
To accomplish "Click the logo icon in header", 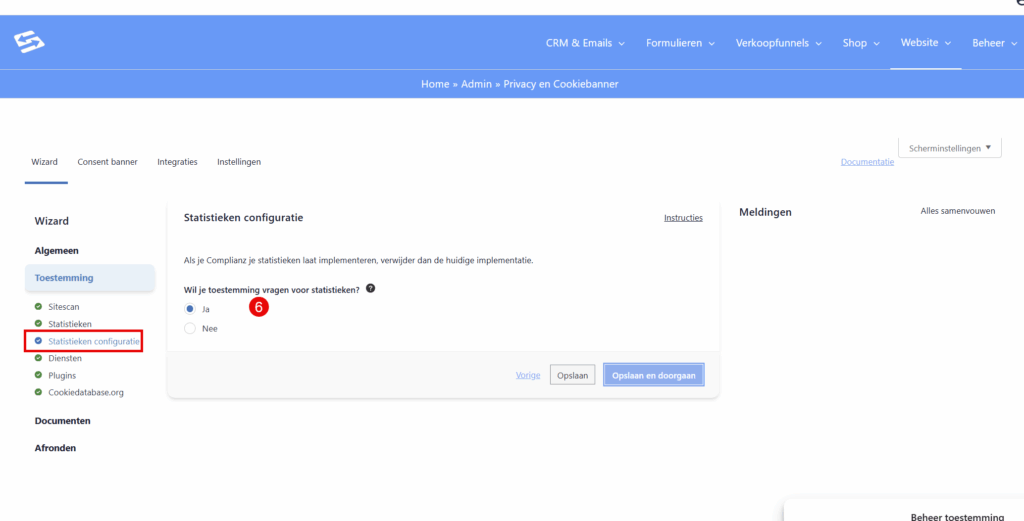I will pyautogui.click(x=29, y=43).
